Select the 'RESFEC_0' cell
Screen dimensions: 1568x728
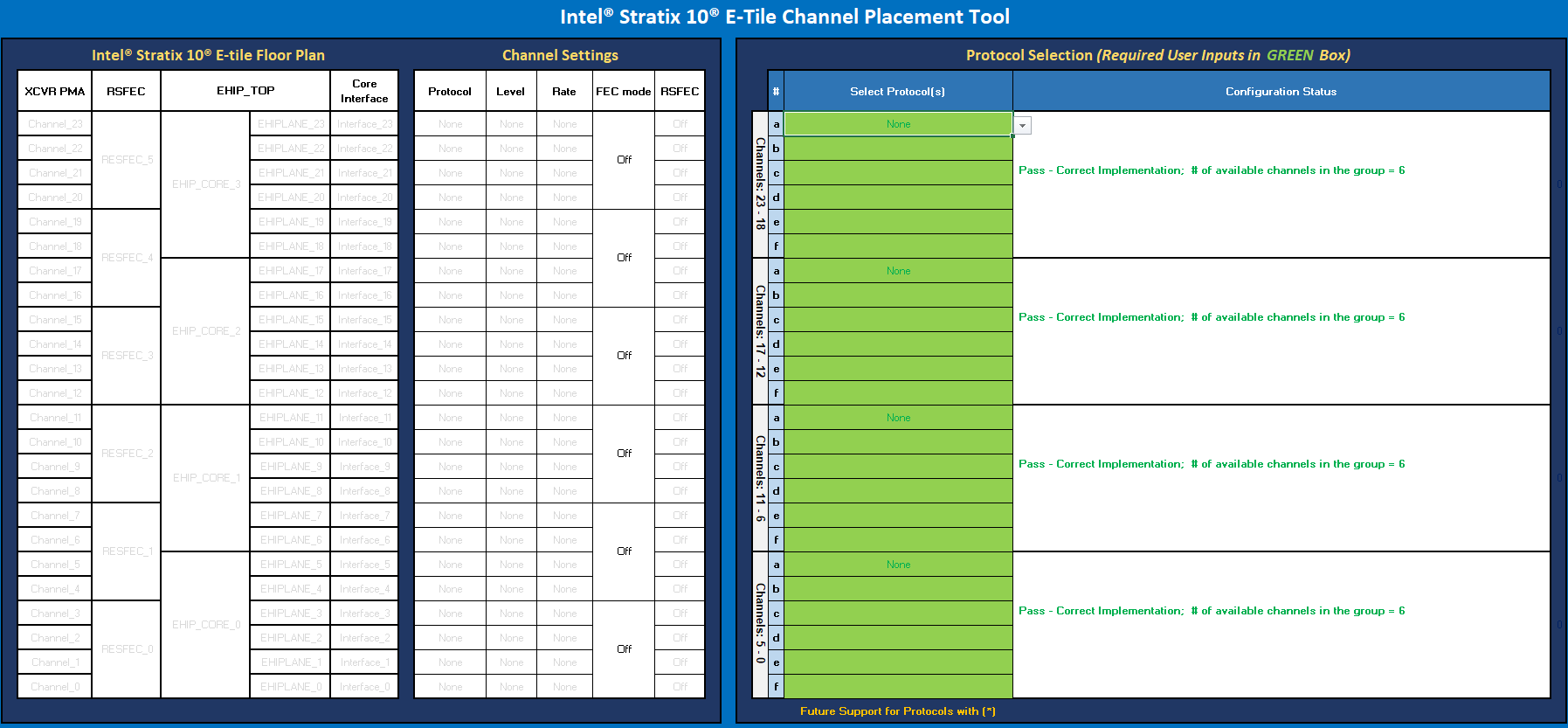point(127,649)
